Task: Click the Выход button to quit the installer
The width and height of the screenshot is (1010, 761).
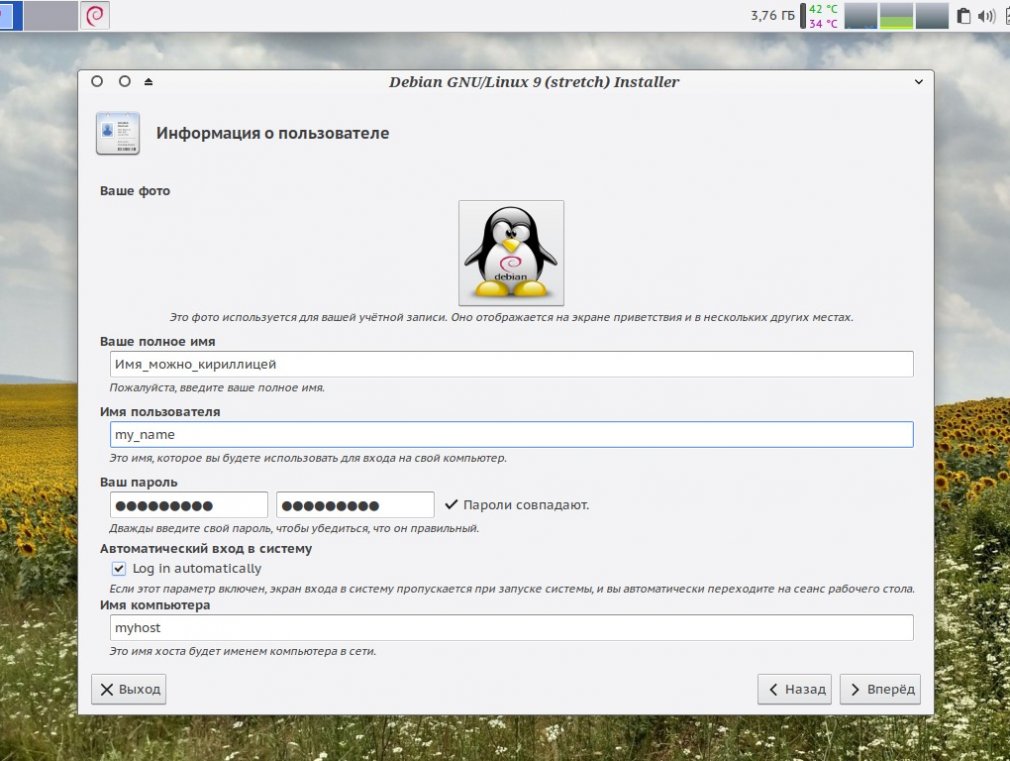Action: coord(129,689)
